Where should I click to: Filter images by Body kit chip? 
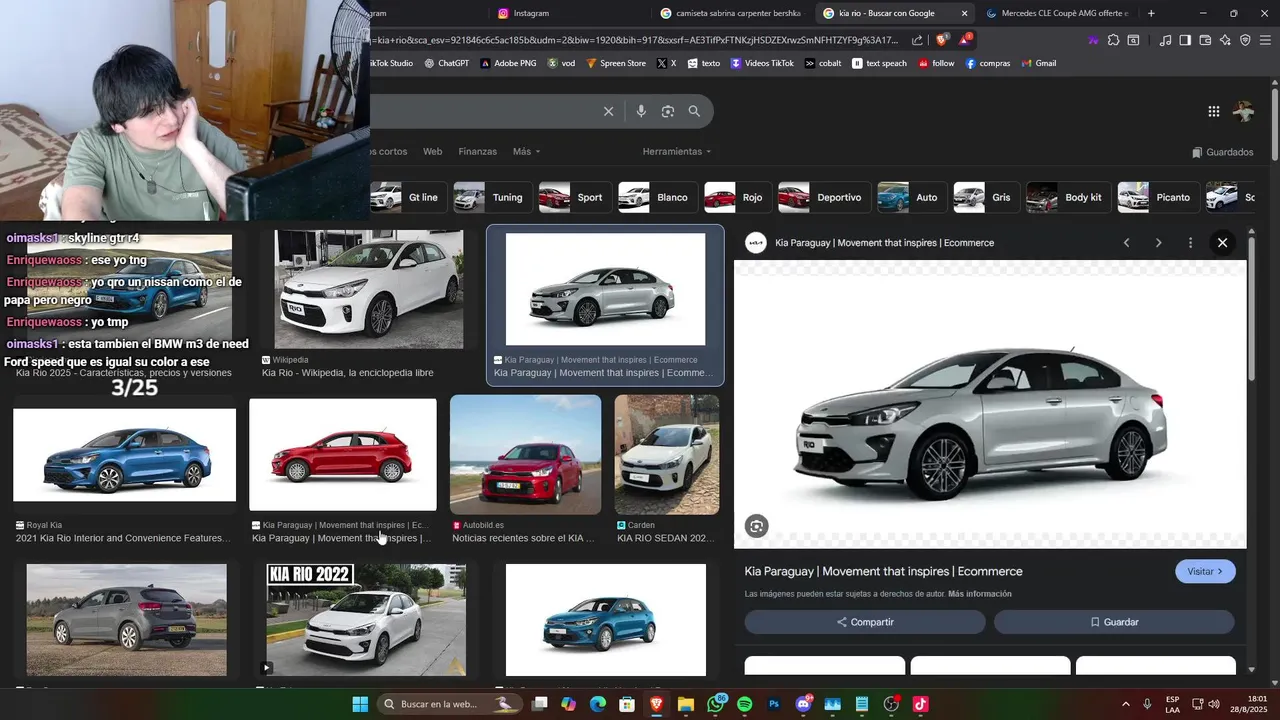pos(1067,197)
